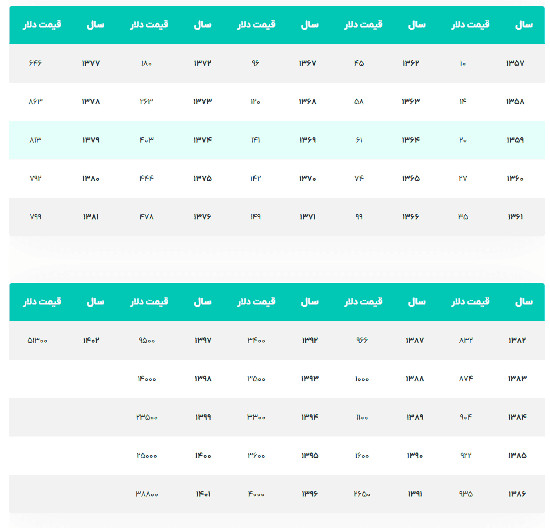Click the year ۱۳۸۲ cell
Viewport: 550px width, 528px height.
pyautogui.click(x=517, y=340)
